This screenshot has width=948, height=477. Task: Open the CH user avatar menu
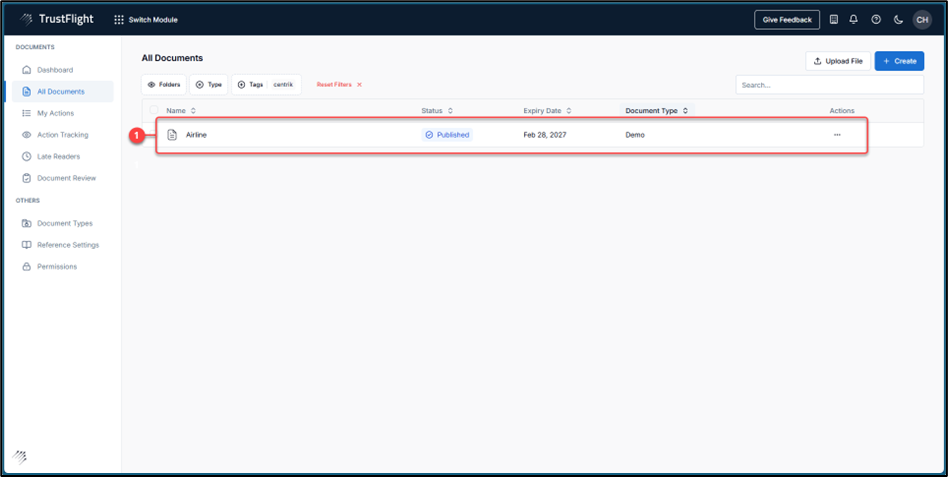[x=922, y=20]
